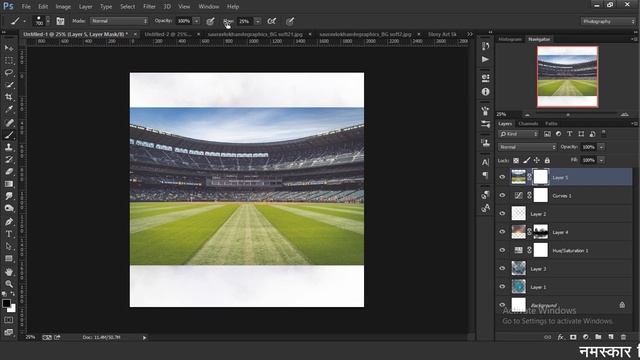The image size is (640, 360).
Task: Open the Brush Preset picker
Action: (x=41, y=21)
